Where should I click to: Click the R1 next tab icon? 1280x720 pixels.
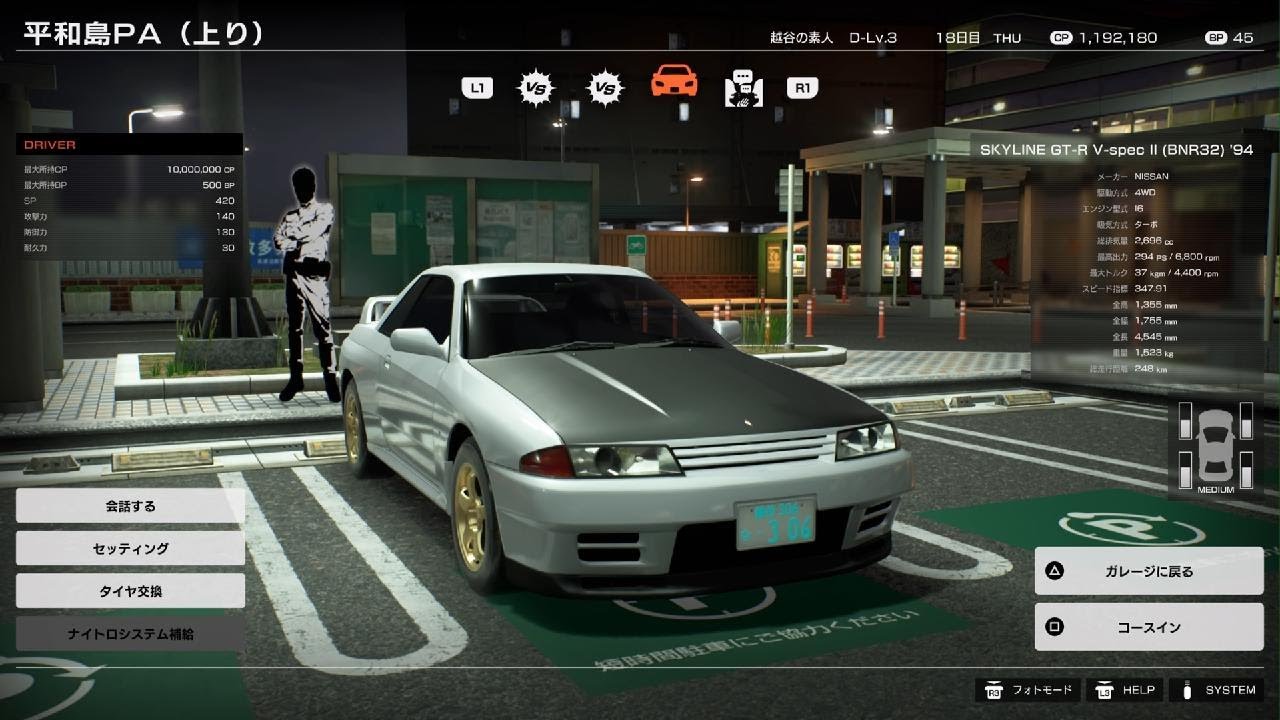tap(802, 88)
